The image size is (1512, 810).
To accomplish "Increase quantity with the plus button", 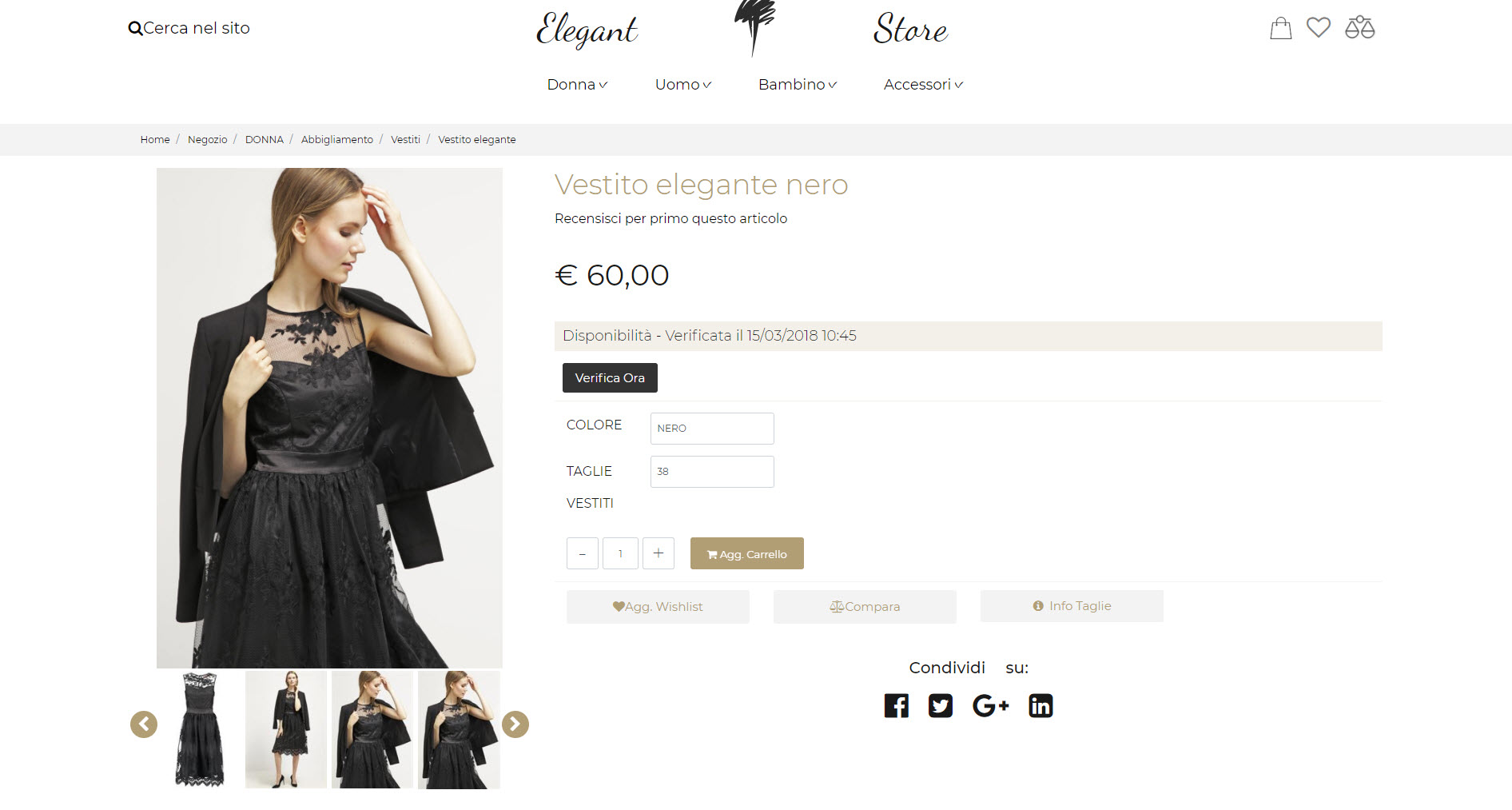I will tap(659, 553).
